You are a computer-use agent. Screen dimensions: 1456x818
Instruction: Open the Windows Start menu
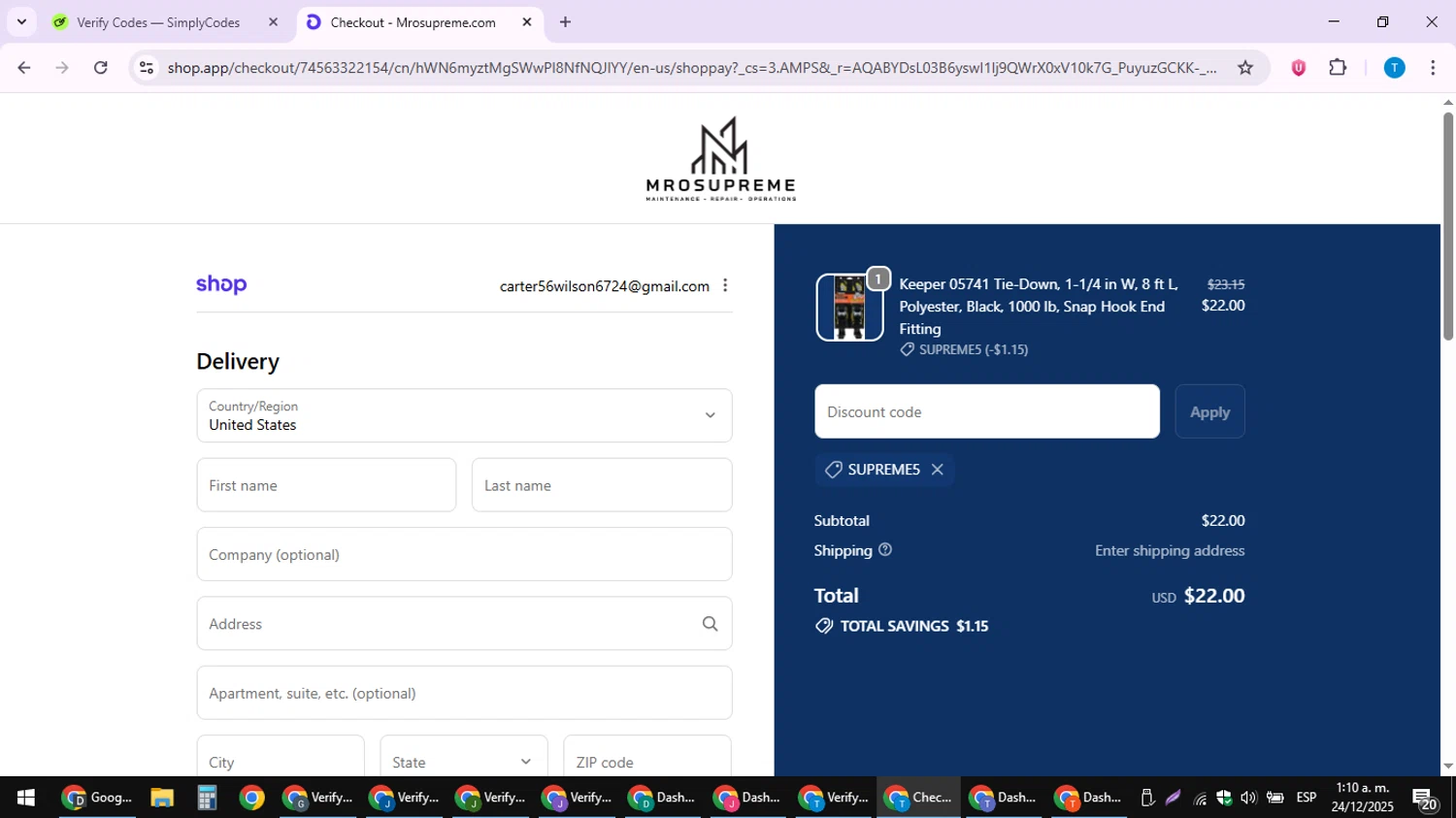(26, 798)
